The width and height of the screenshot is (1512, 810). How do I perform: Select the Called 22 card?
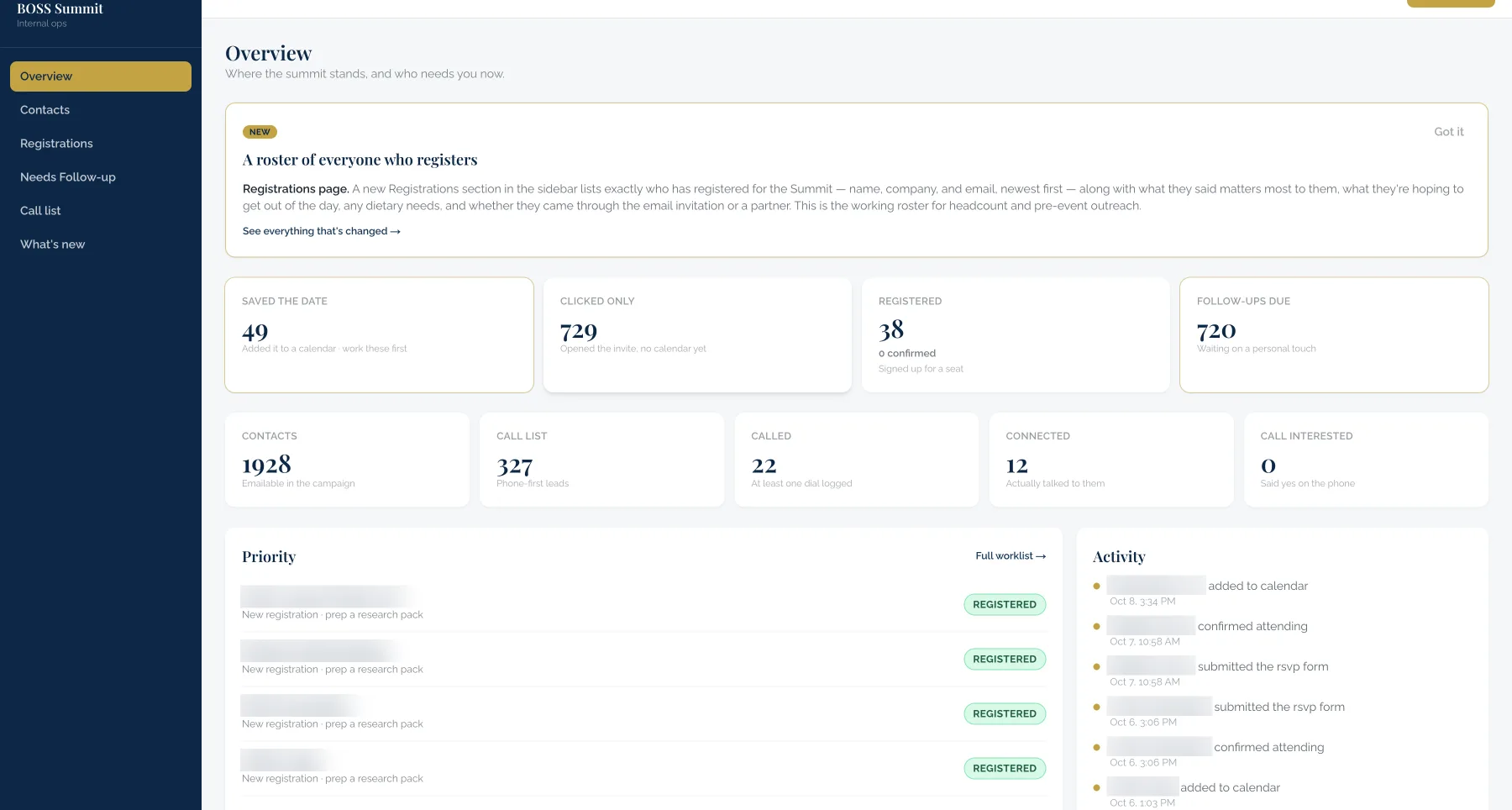tap(857, 460)
